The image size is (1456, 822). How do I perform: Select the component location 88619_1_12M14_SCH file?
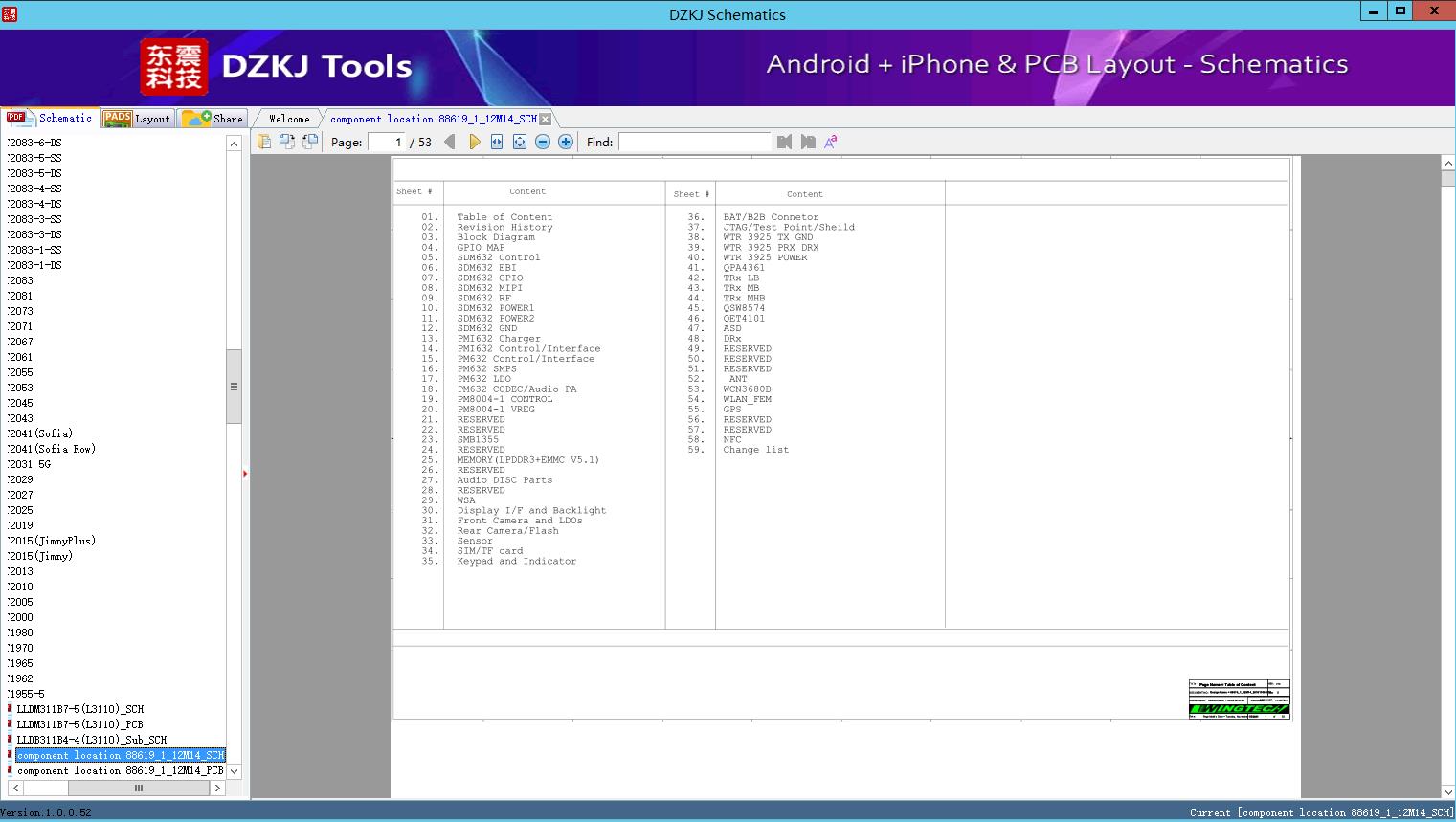121,755
